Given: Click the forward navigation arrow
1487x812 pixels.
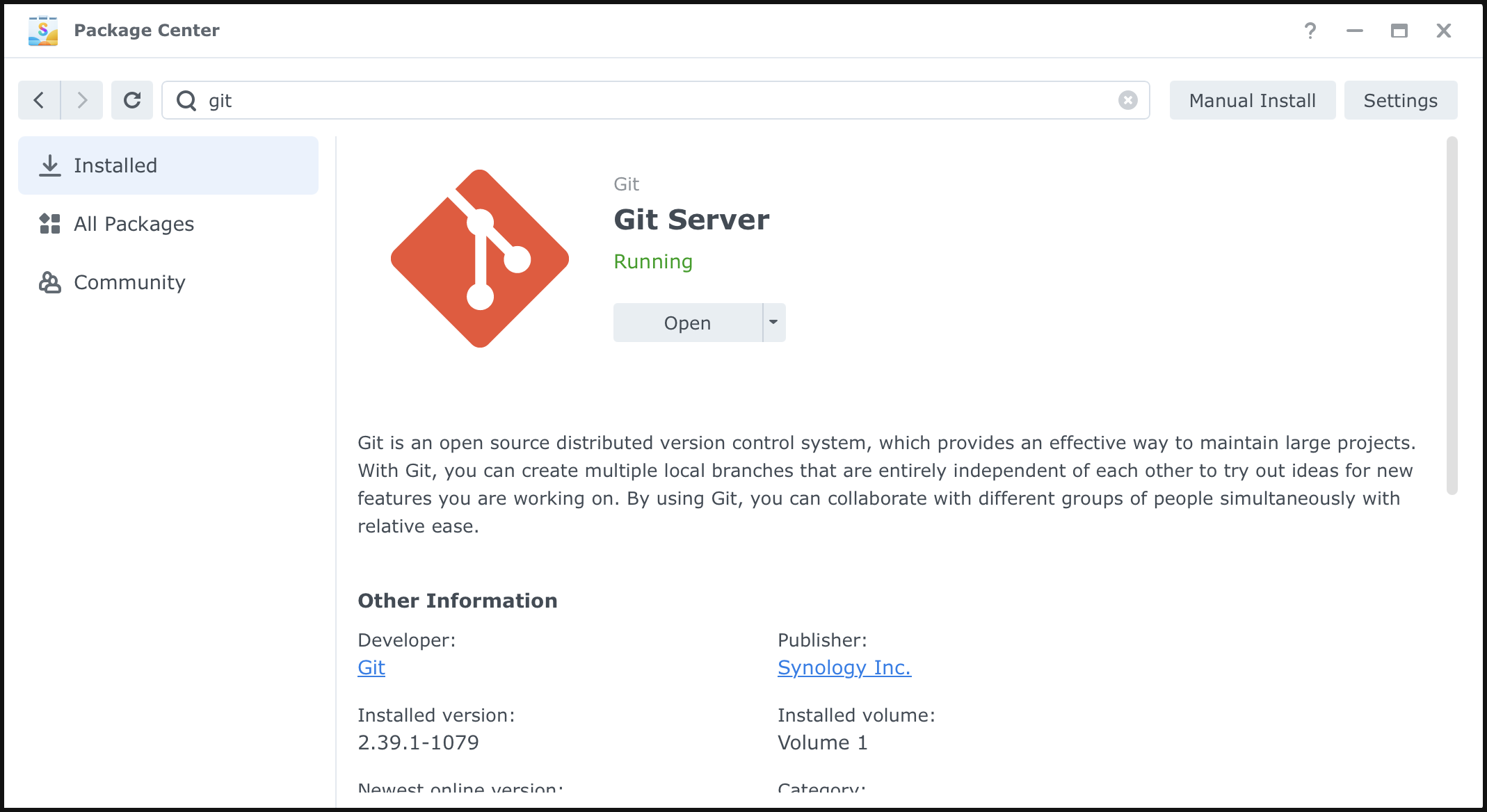Looking at the screenshot, I should click(x=82, y=100).
